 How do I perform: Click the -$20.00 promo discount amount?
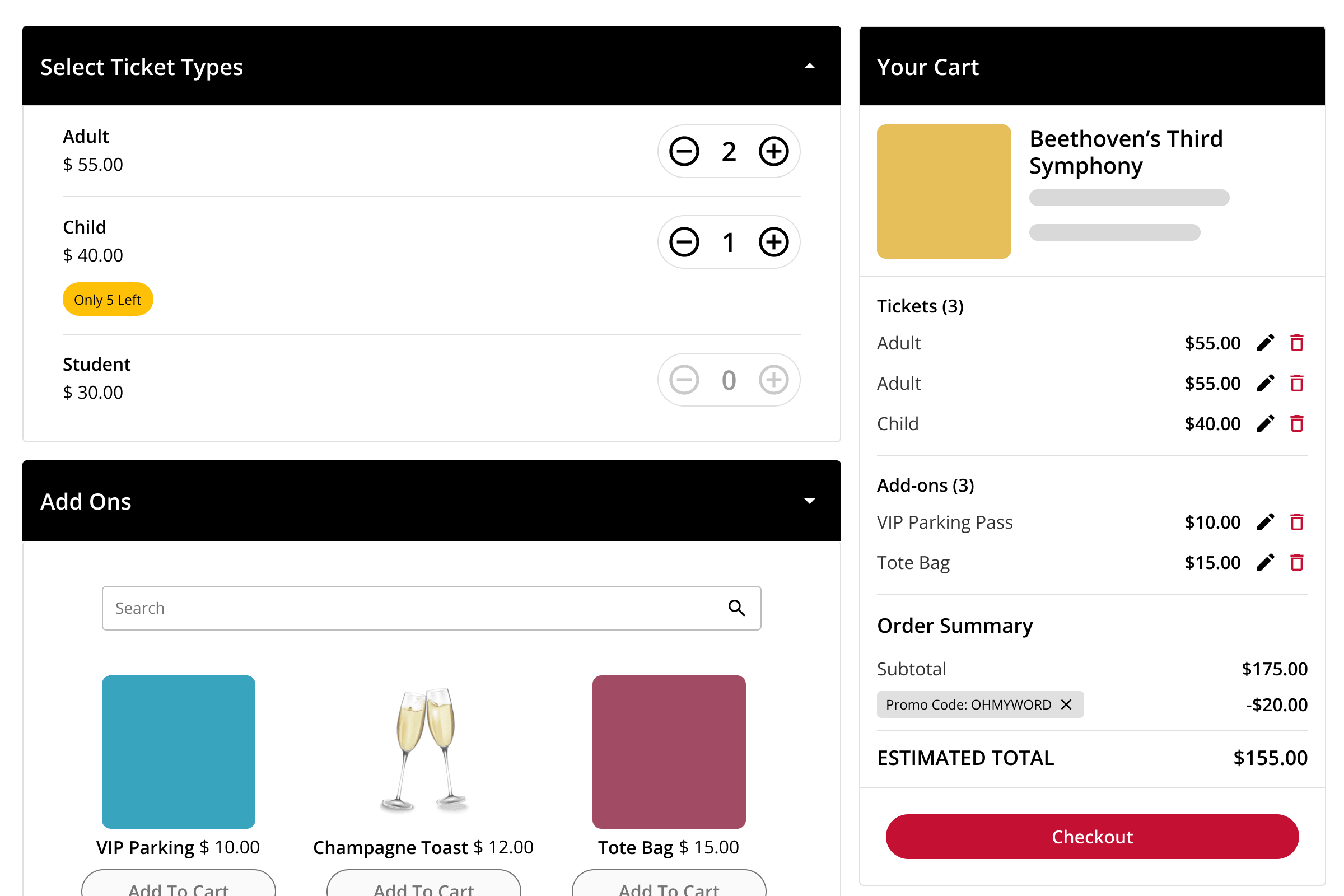(1277, 704)
